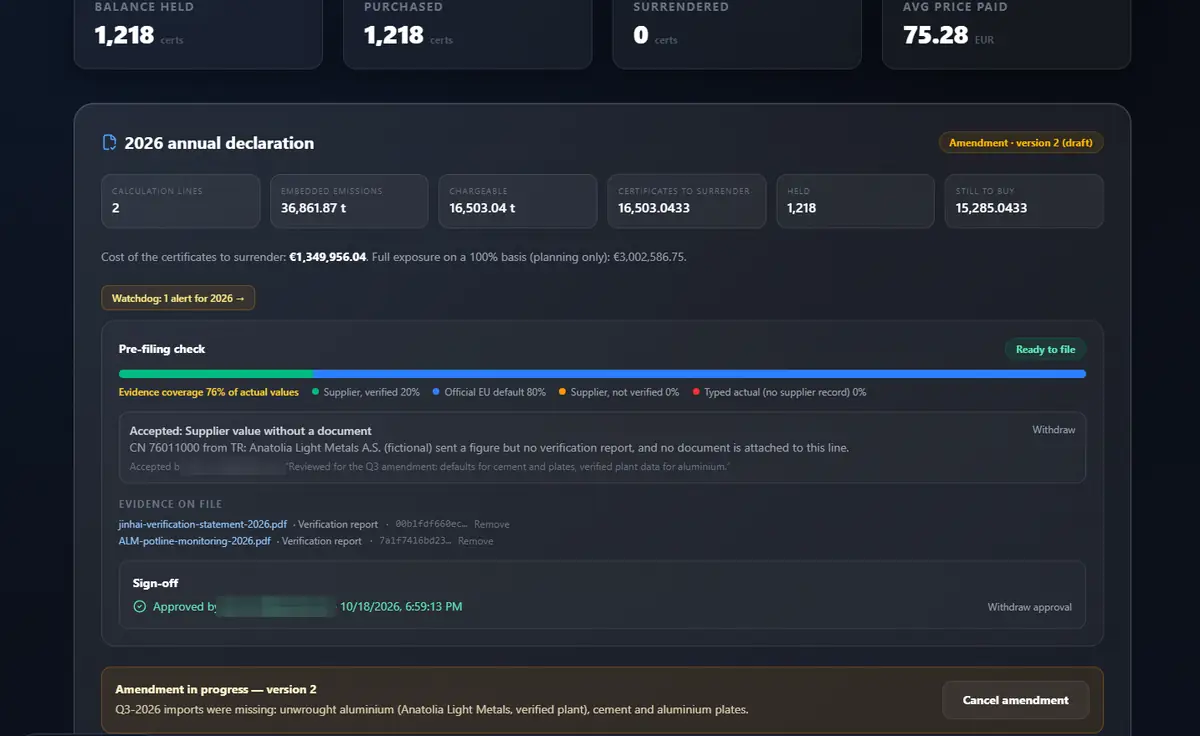Click the blue segment of the evidence coverage bar

699,374
